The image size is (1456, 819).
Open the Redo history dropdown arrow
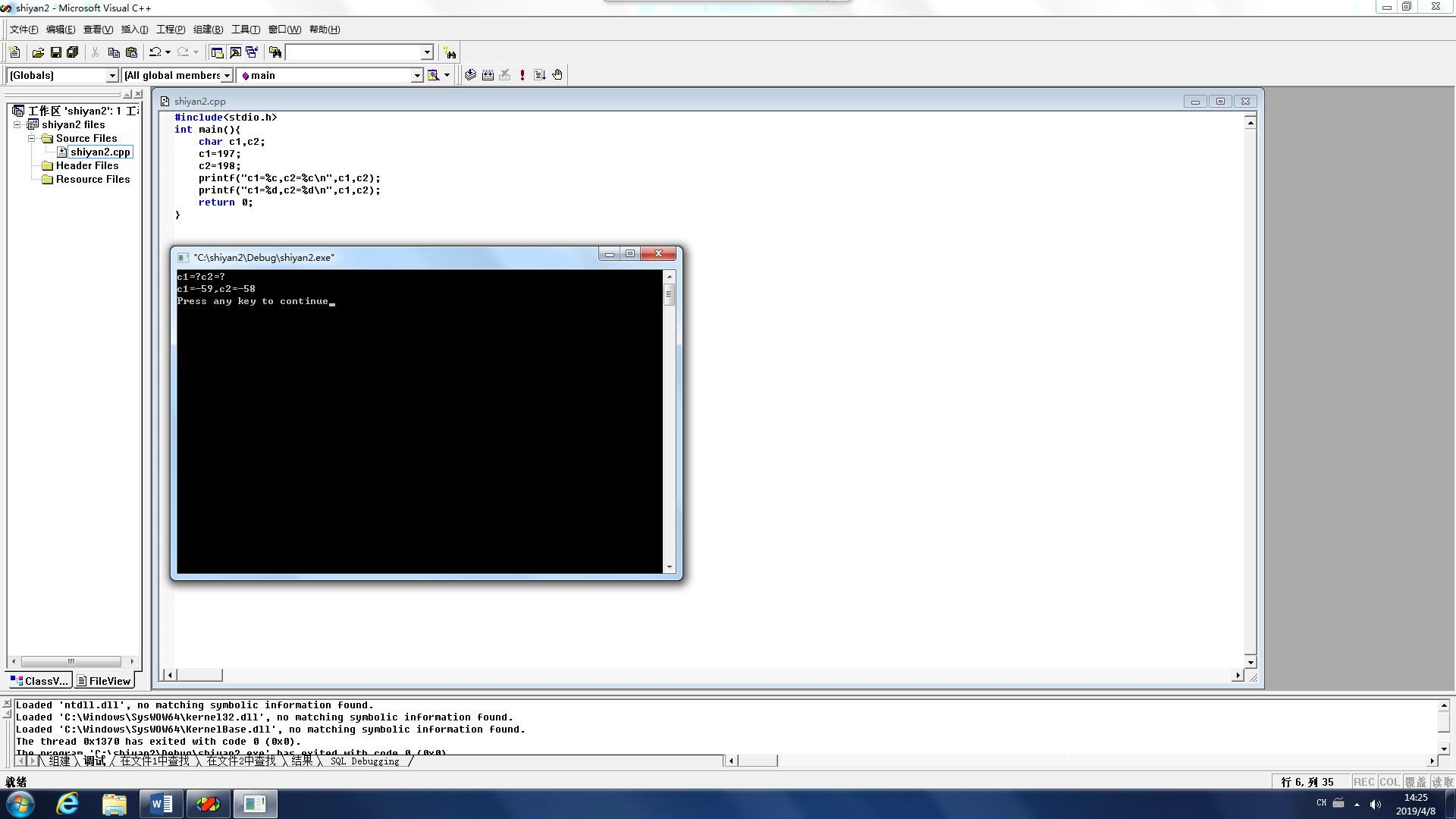pos(196,52)
